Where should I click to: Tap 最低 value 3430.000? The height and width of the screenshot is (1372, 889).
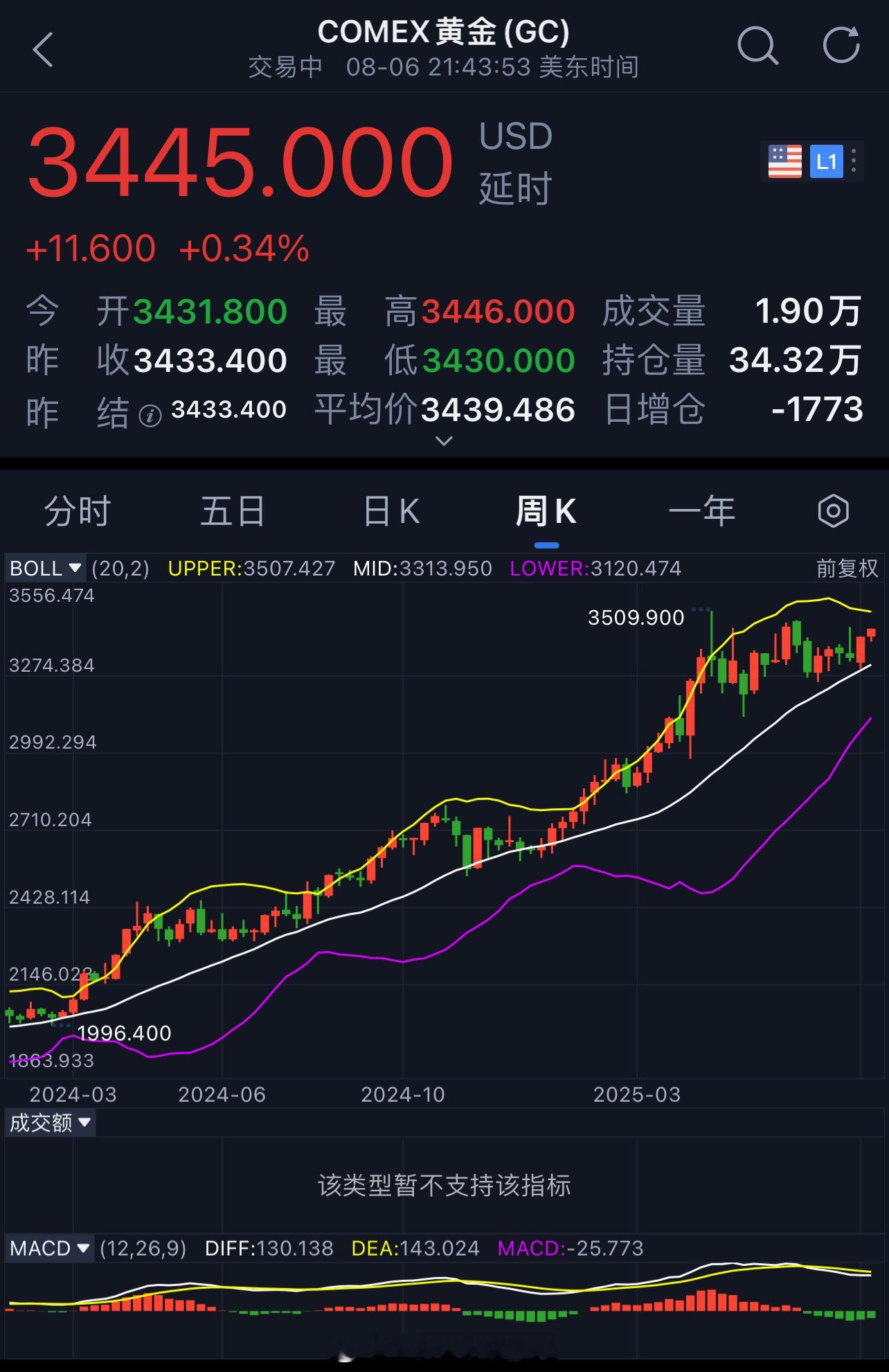[499, 360]
